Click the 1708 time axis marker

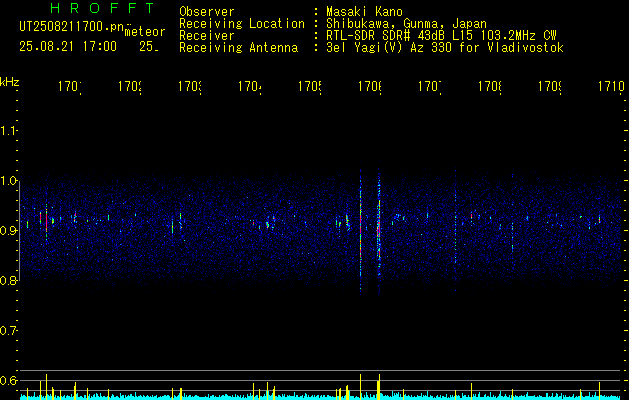click(490, 86)
